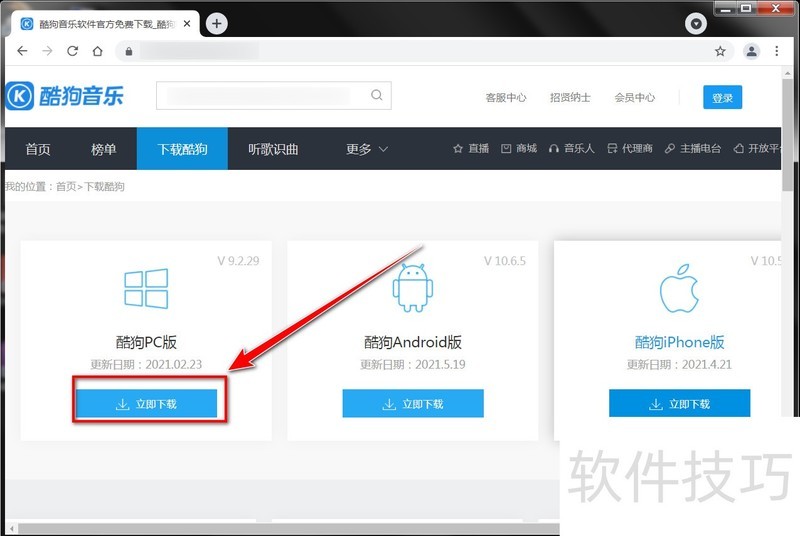Viewport: 800px width, 536px height.
Task: Go back to the previous page
Action: tap(22, 51)
